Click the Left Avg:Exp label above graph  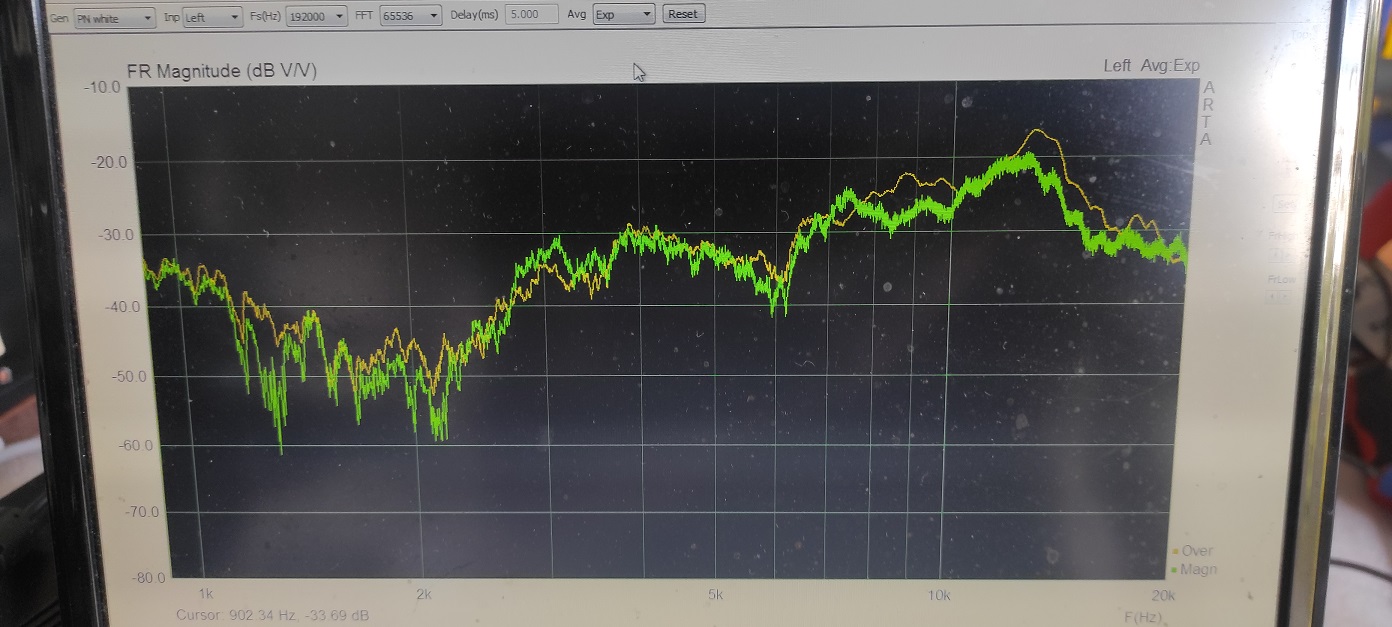1151,66
